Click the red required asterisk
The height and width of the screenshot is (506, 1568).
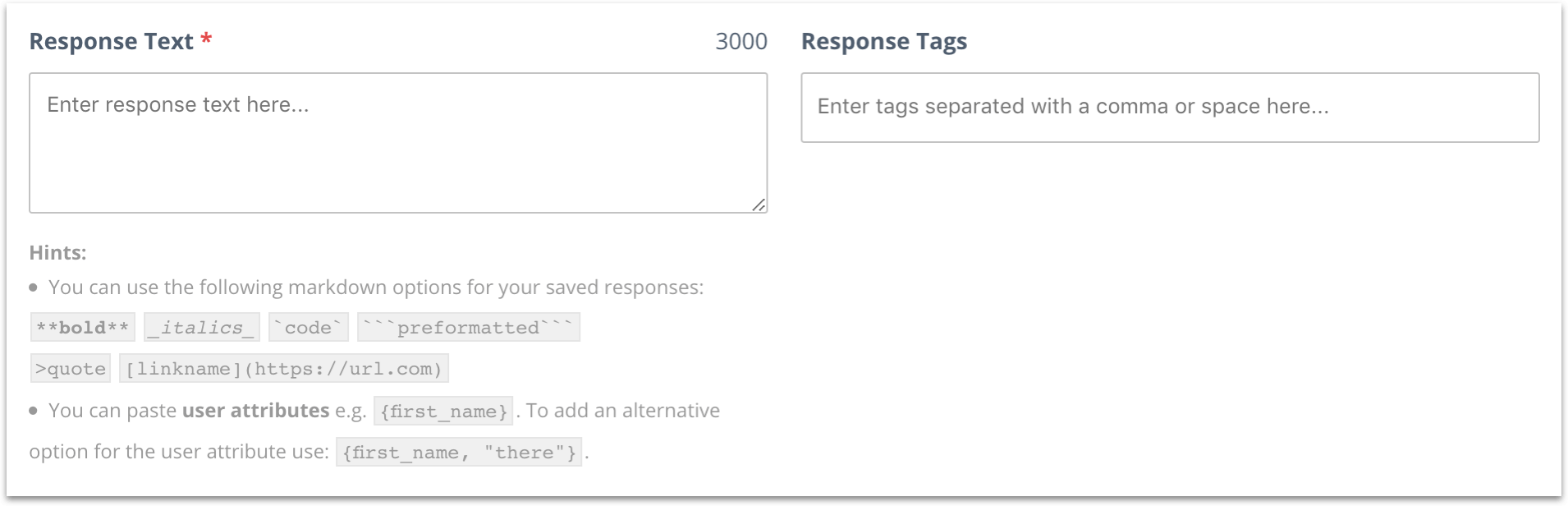[x=207, y=39]
